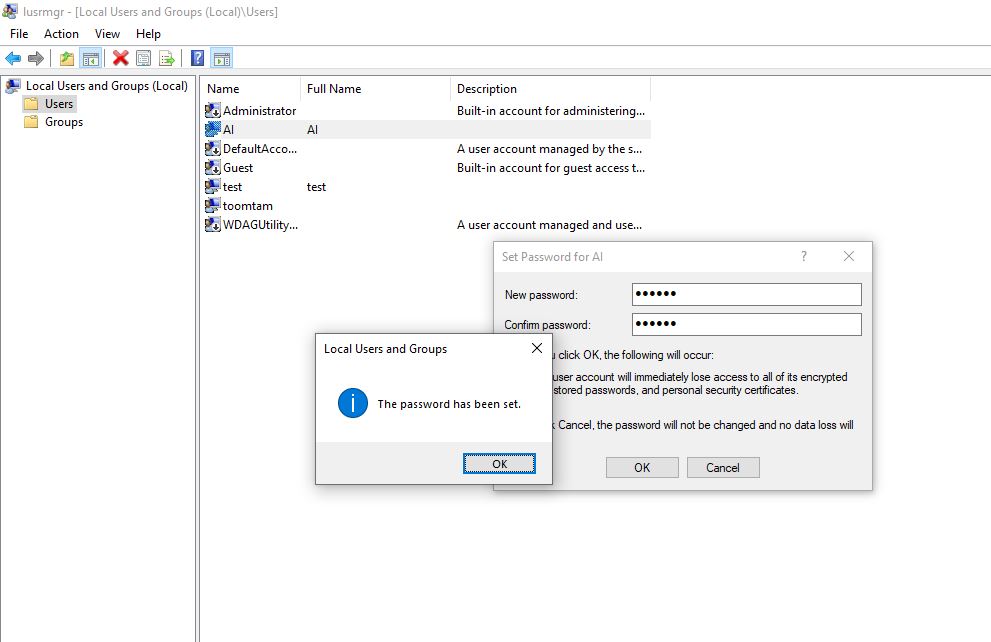Click the Up one level folder icon

[x=66, y=59]
